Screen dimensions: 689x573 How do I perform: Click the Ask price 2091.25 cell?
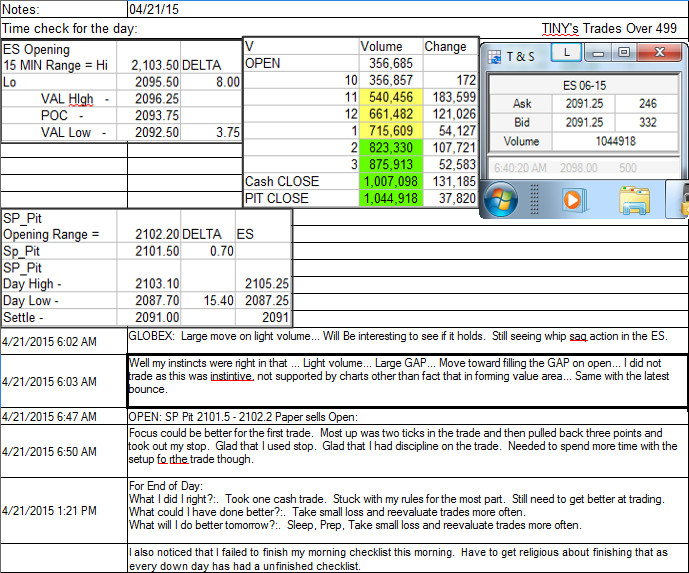coord(584,104)
